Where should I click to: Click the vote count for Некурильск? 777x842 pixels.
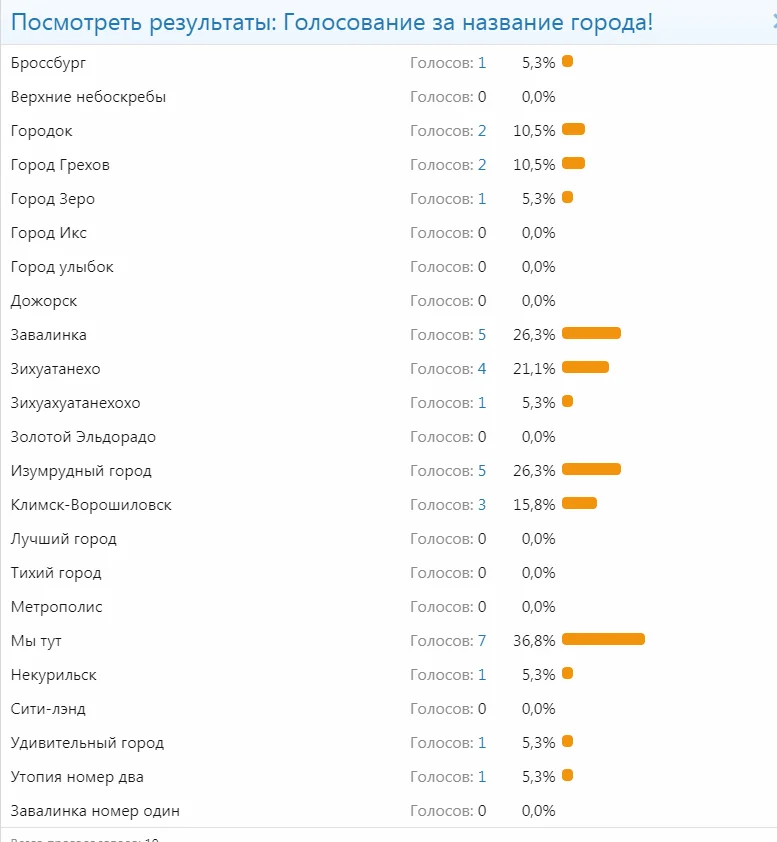click(x=481, y=675)
